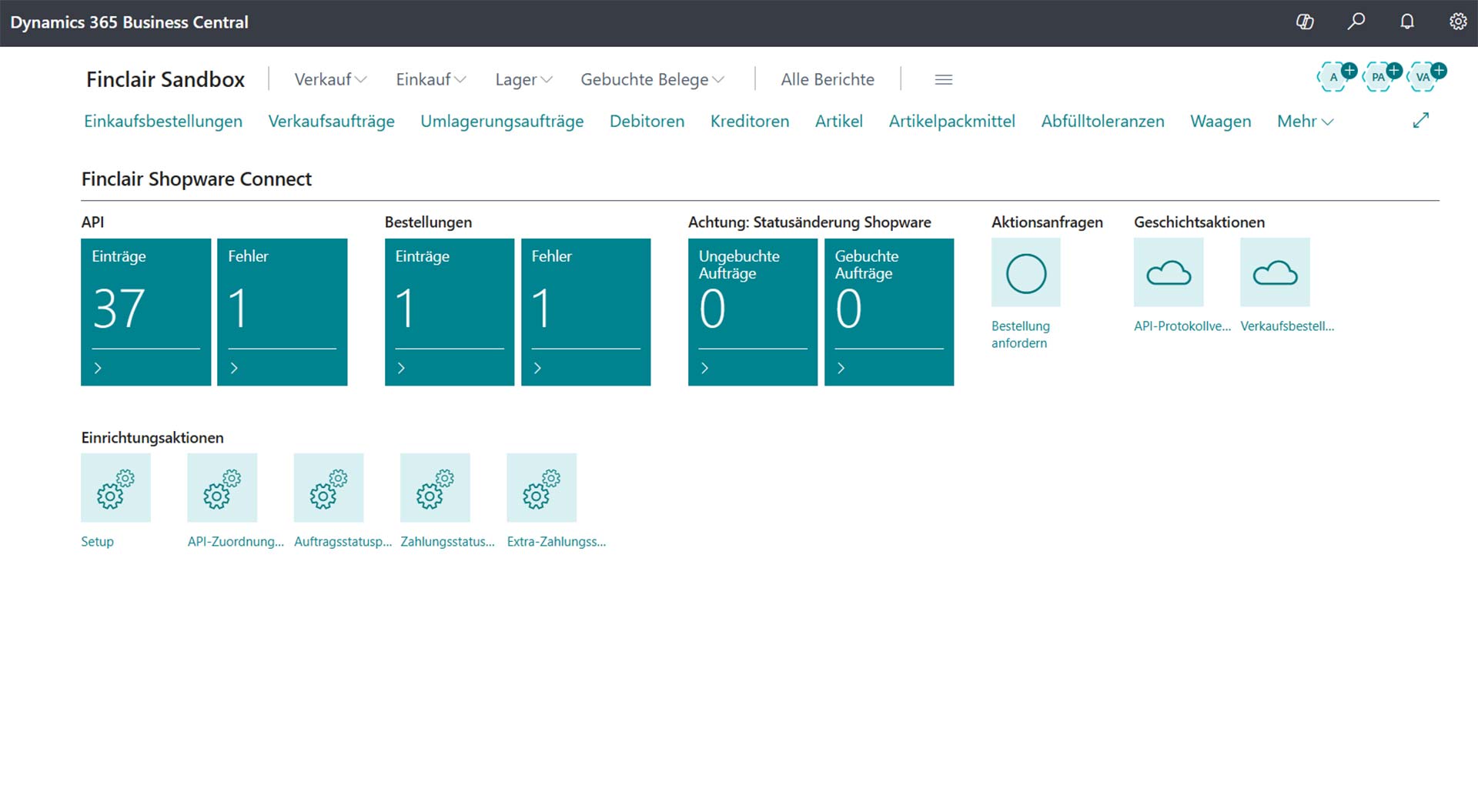Image resolution: width=1478 pixels, height=812 pixels.
Task: Expand the Verkauf dropdown menu
Action: tap(330, 79)
